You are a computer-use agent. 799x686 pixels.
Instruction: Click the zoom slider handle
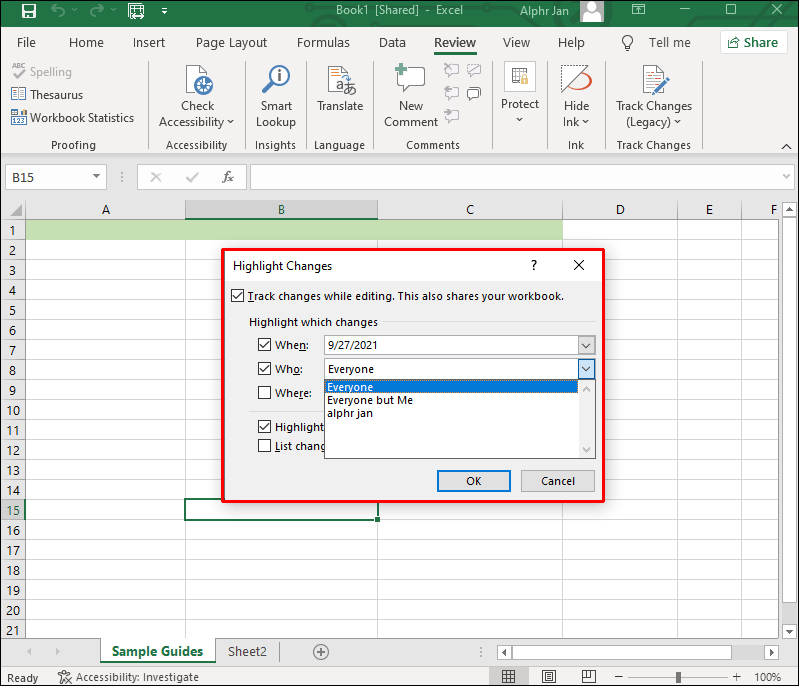[x=678, y=677]
